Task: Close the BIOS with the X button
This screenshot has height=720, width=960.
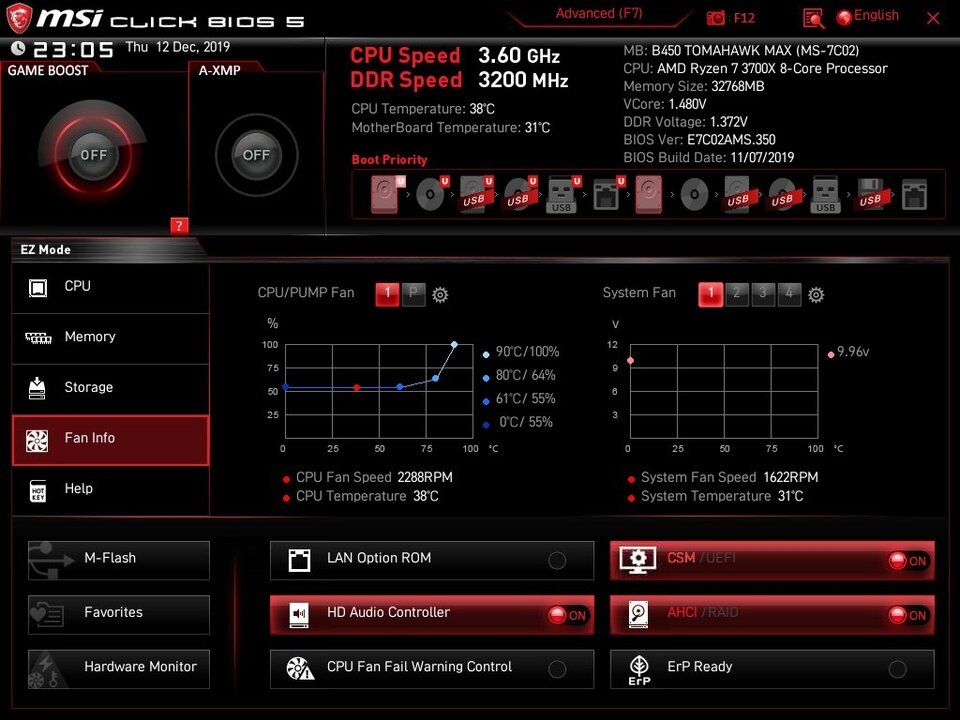Action: pyautogui.click(x=933, y=18)
